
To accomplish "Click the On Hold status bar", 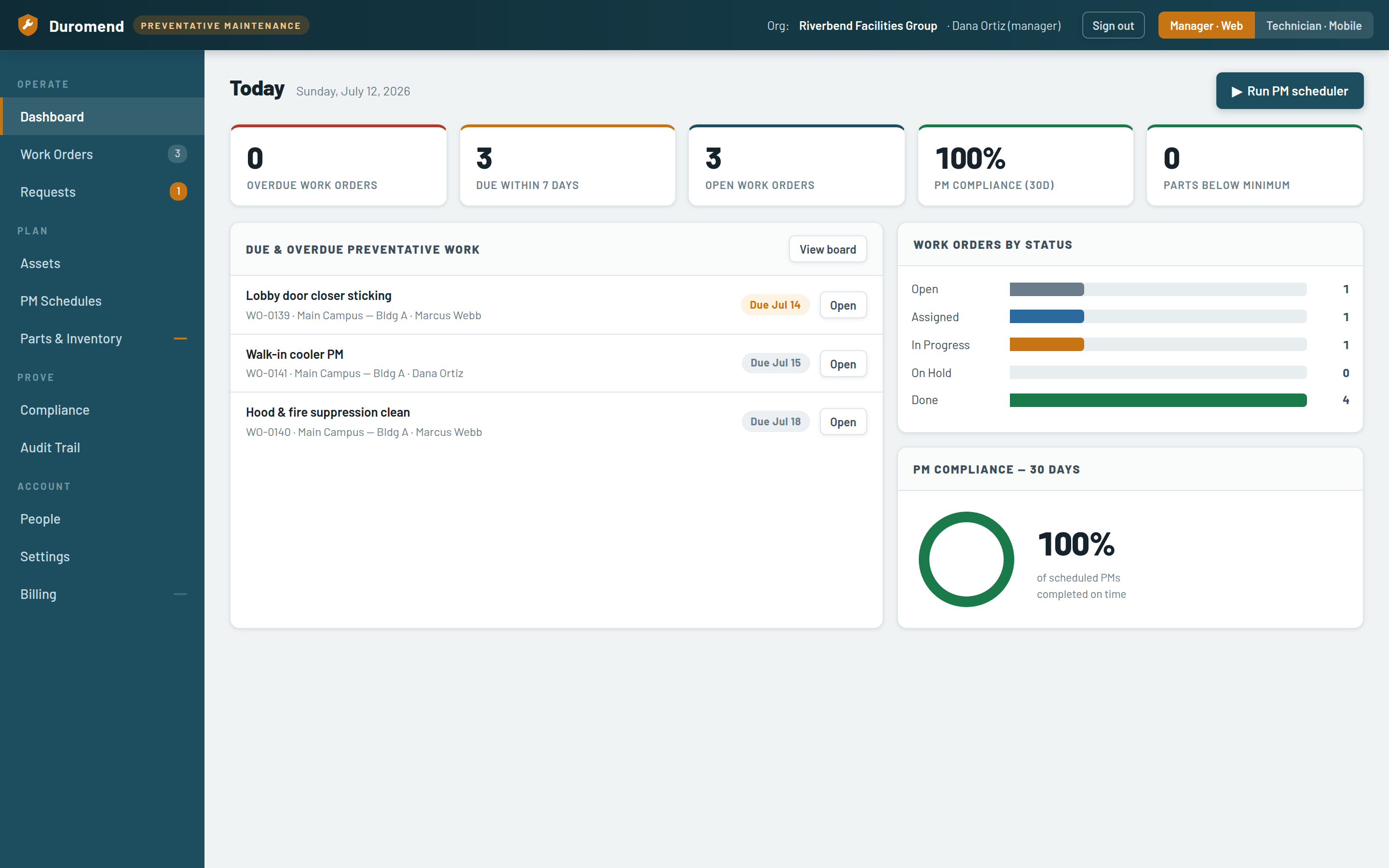I will (1157, 373).
